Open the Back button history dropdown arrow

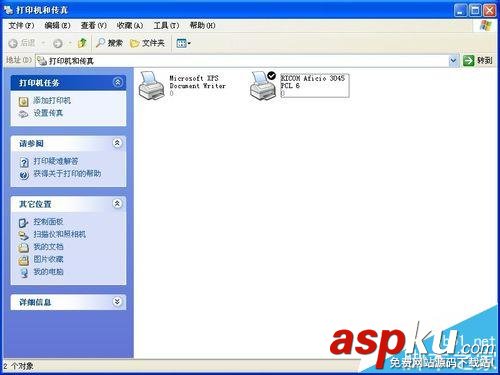point(43,43)
